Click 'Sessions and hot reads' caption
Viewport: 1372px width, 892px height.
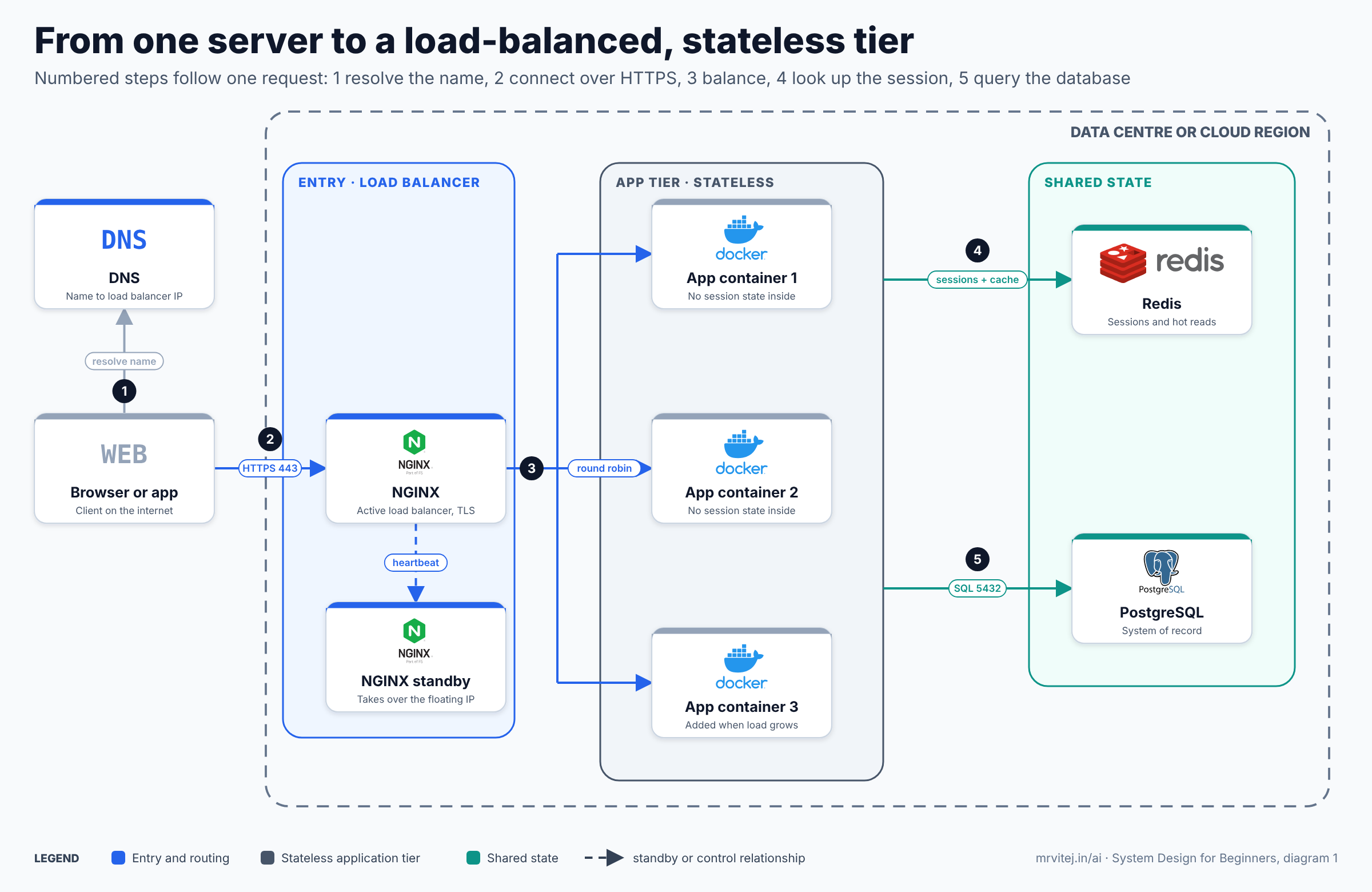pos(1161,322)
